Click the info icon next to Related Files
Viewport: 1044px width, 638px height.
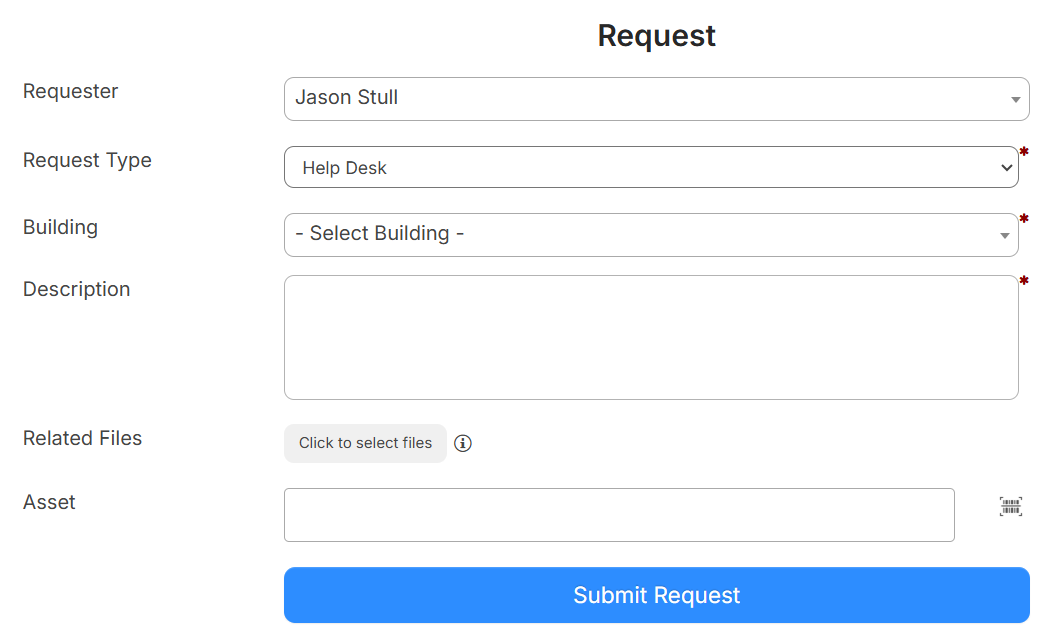[462, 443]
